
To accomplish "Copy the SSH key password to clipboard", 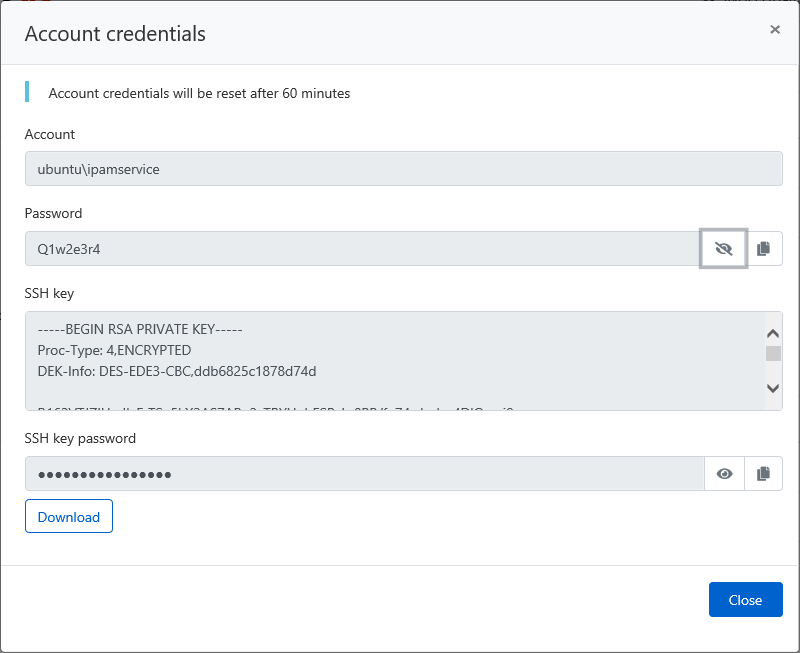I will point(763,474).
